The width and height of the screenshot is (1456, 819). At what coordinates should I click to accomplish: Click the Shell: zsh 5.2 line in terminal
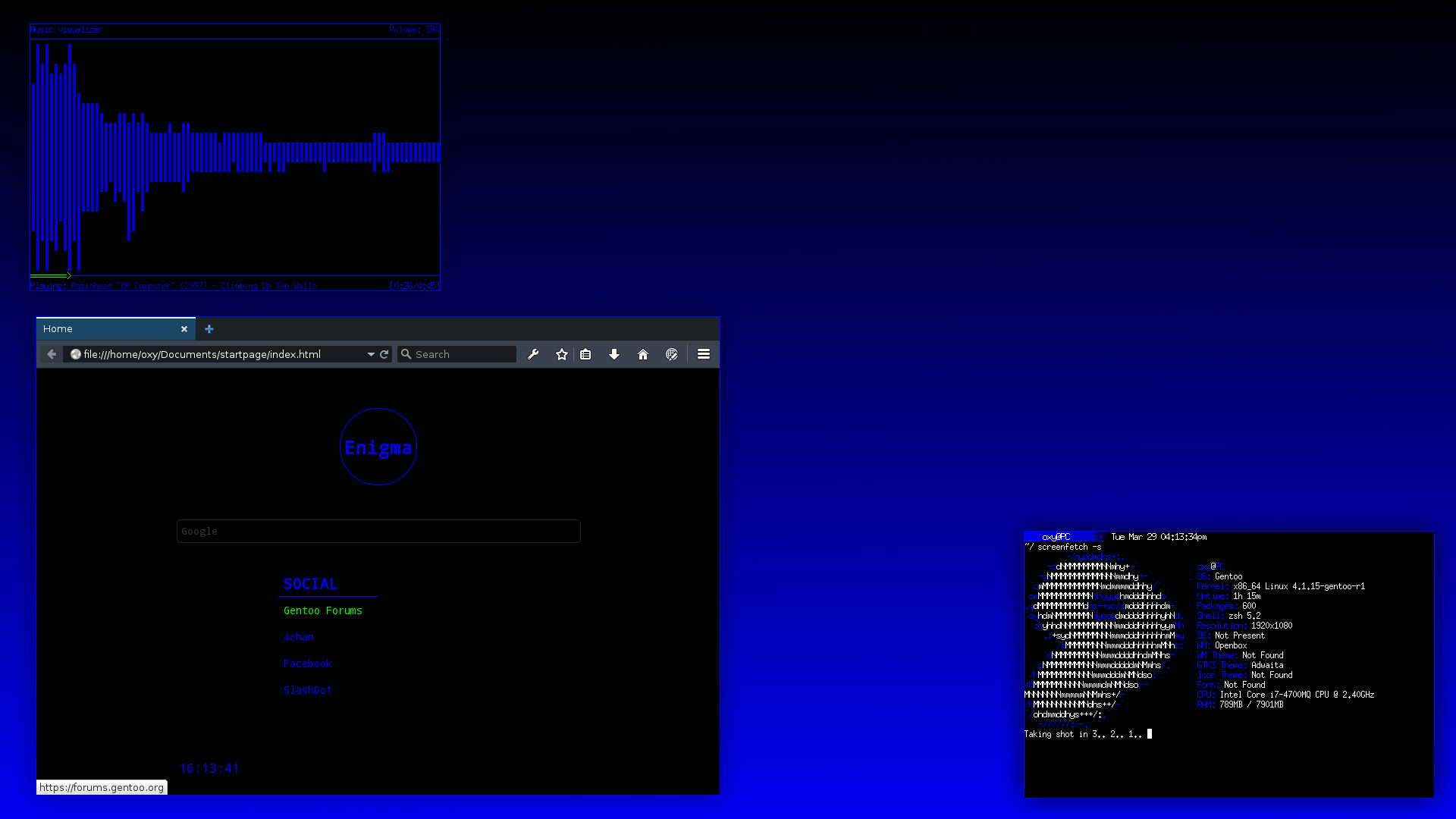[x=1228, y=616]
